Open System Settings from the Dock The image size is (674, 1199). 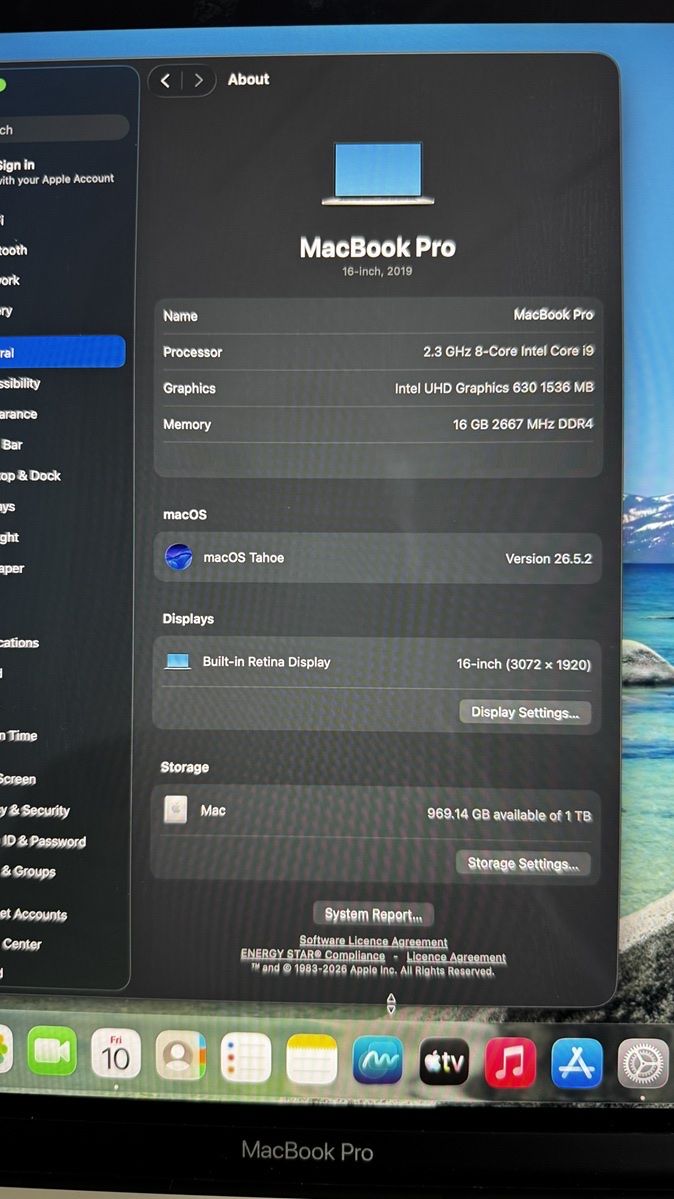643,1063
